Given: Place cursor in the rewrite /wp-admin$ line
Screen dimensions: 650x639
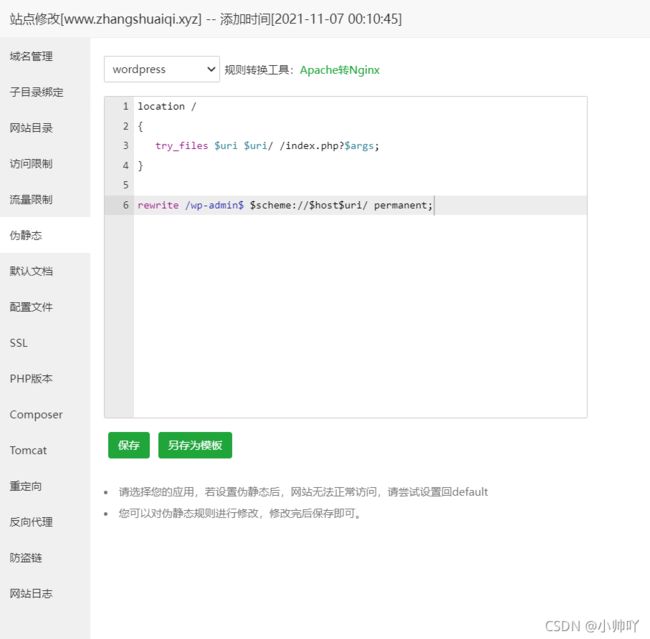Looking at the screenshot, I should (285, 205).
